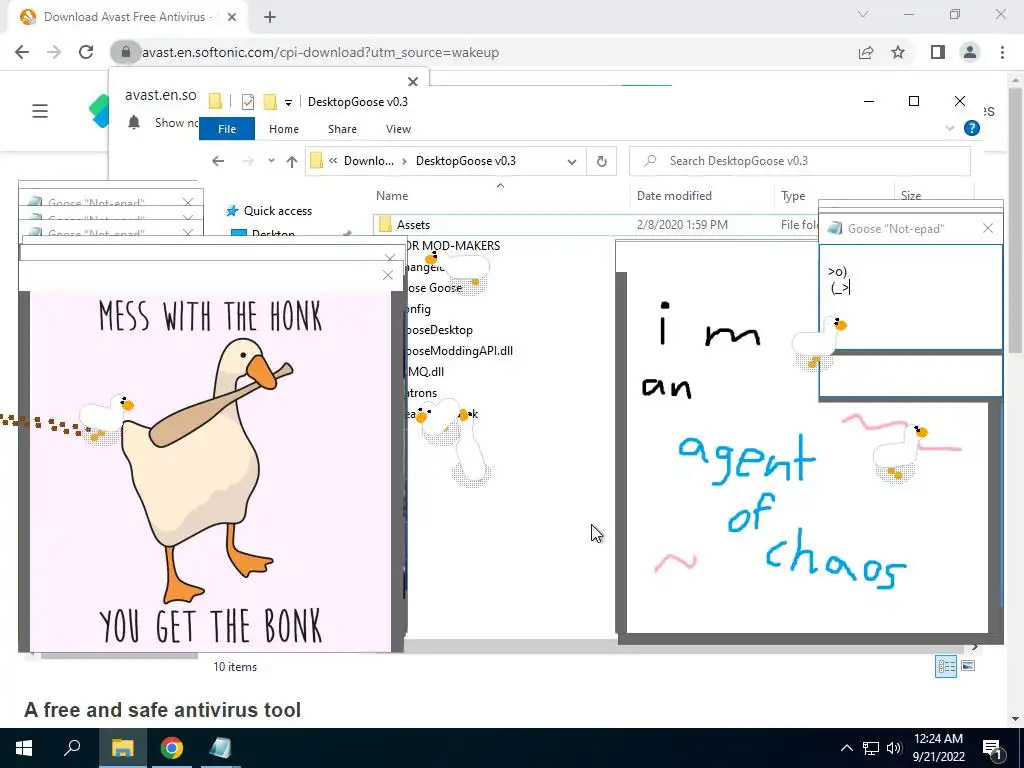1024x768 pixels.
Task: Open address bar history dropdown in Explorer
Action: [571, 161]
